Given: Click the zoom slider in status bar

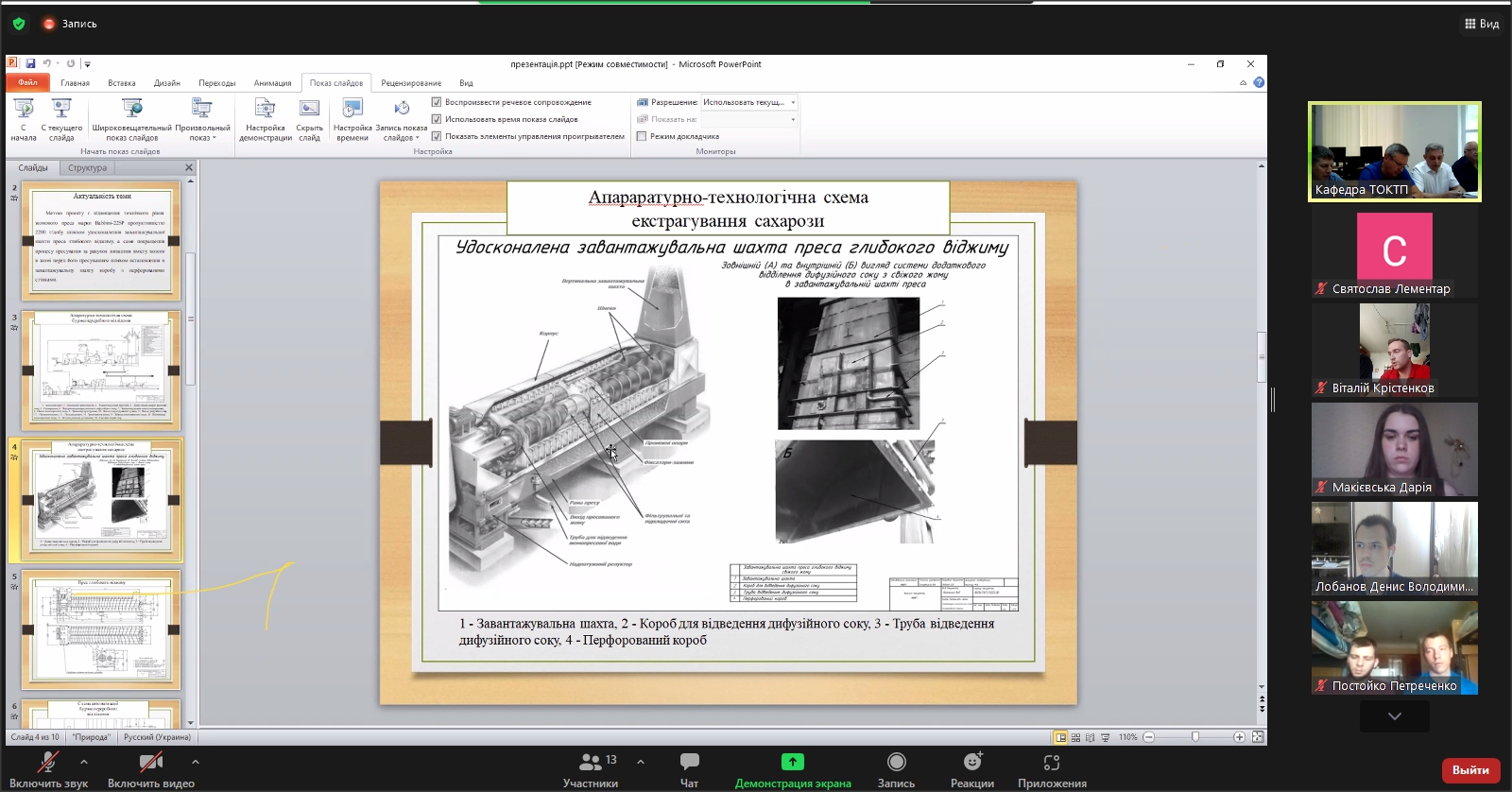Looking at the screenshot, I should (1195, 737).
